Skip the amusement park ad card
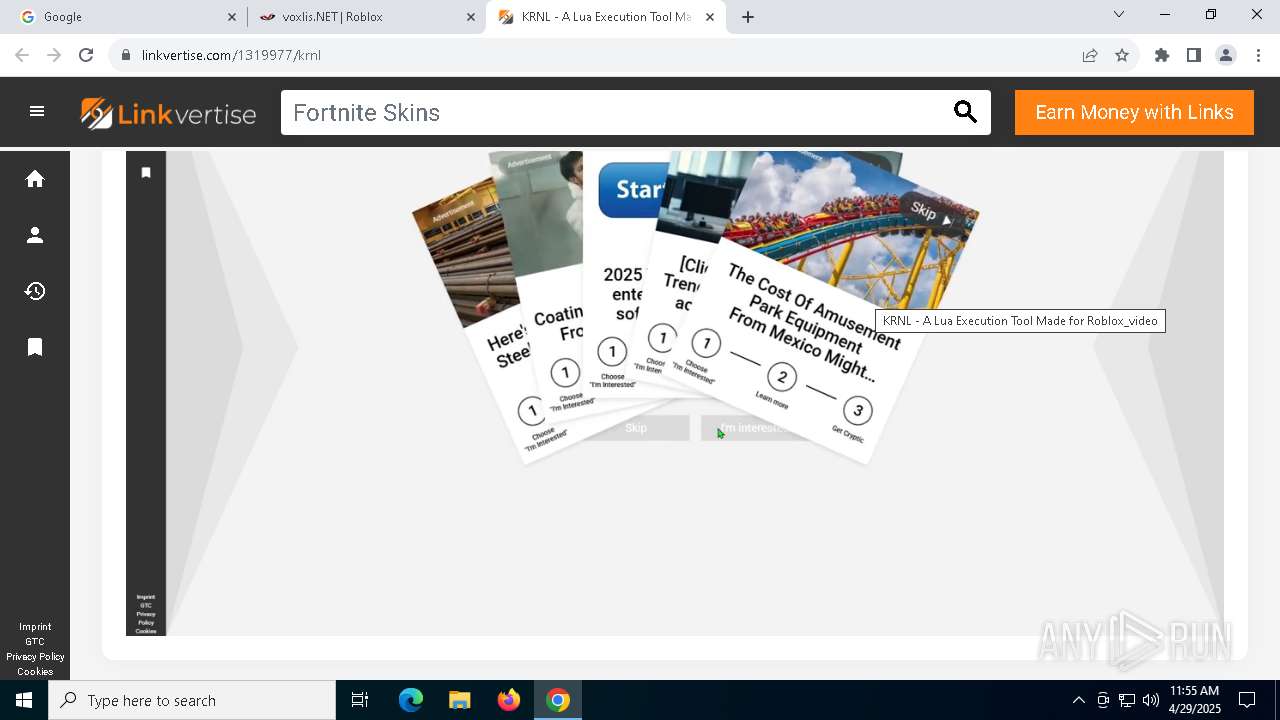Image resolution: width=1280 pixels, height=720 pixels. pos(931,214)
